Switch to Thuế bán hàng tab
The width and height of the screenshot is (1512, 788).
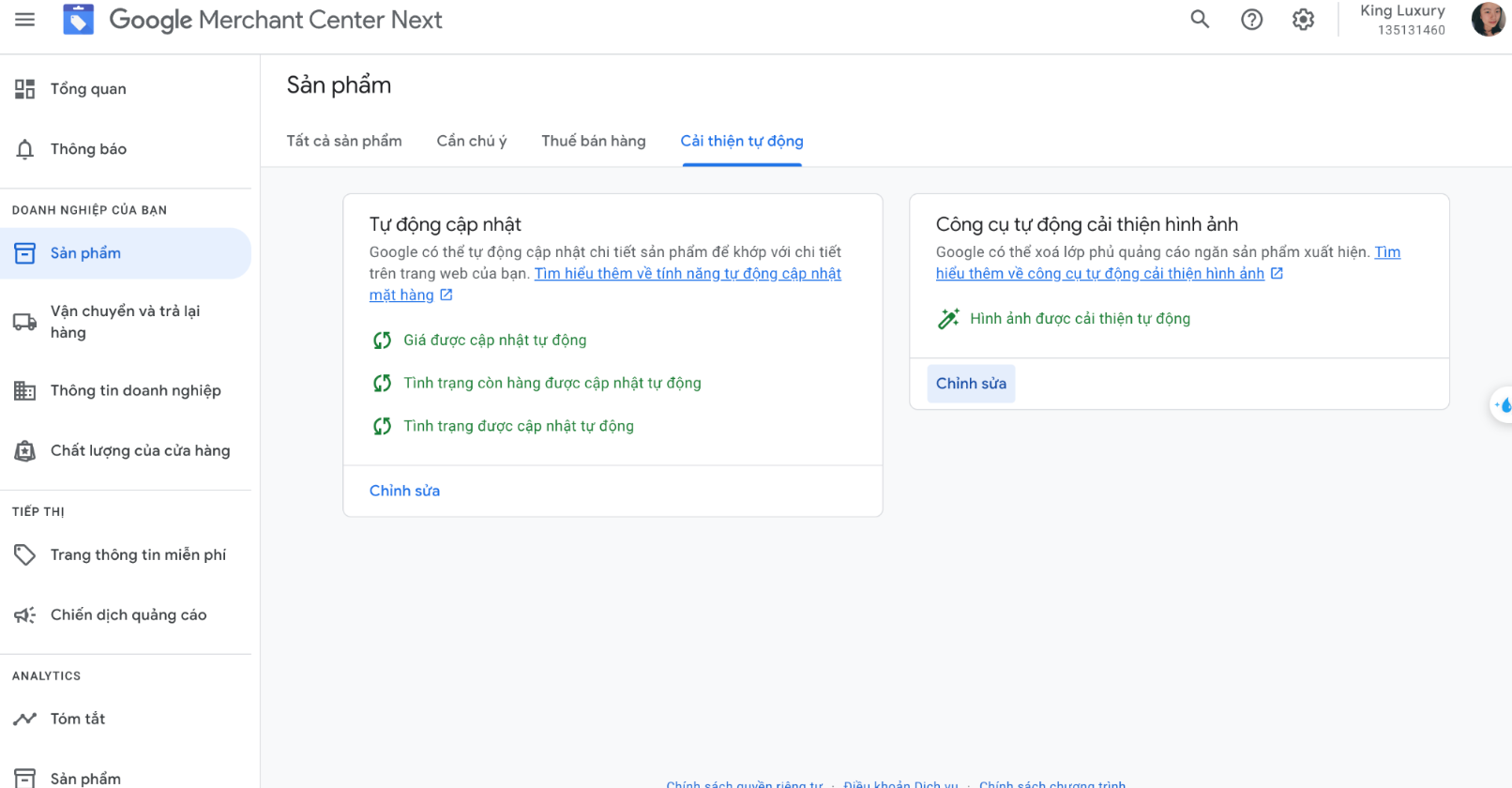[594, 141]
